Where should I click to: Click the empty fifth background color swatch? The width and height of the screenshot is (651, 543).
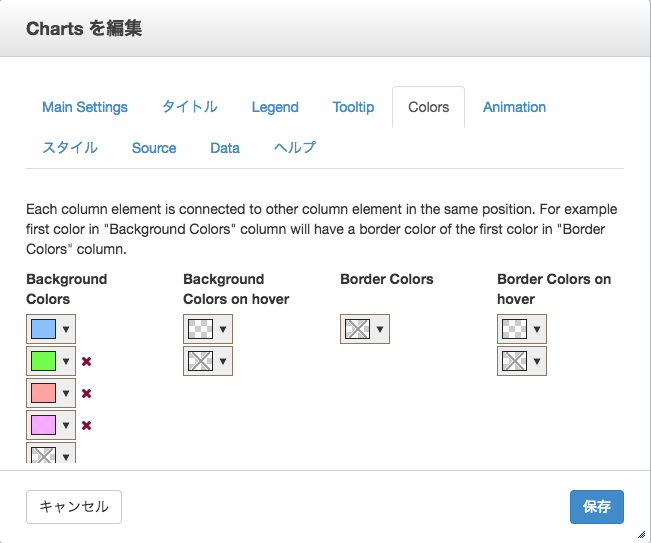point(44,455)
